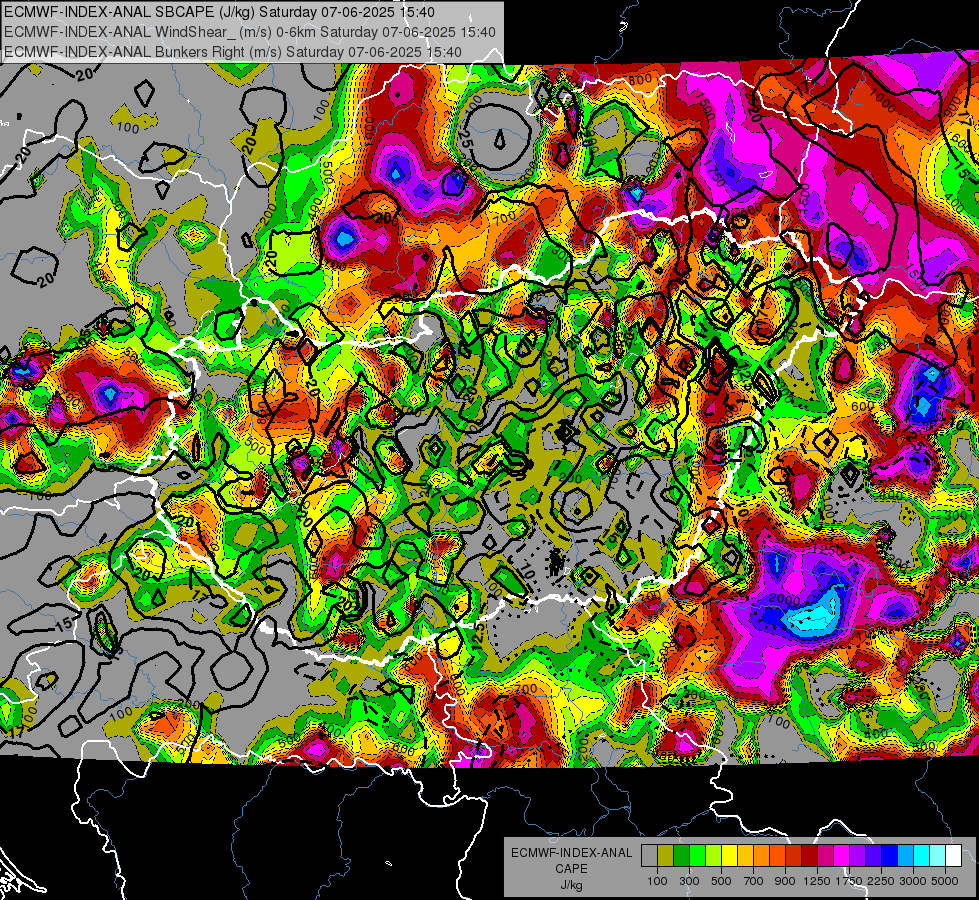This screenshot has height=900, width=979.
Task: Click the legend value 900
Action: click(785, 881)
